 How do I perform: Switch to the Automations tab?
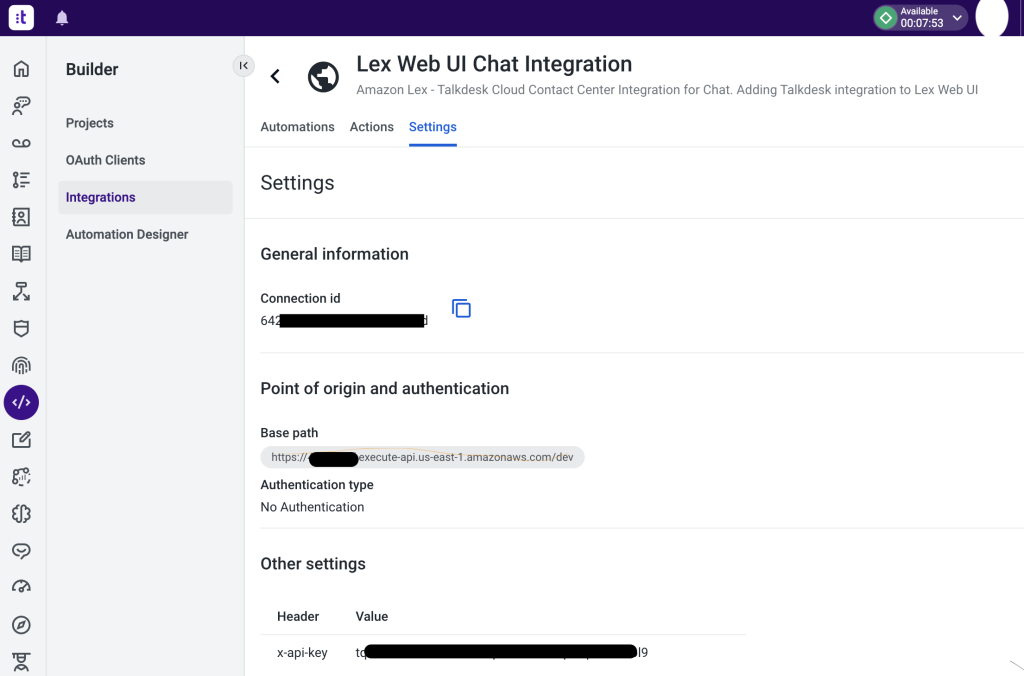click(x=297, y=127)
